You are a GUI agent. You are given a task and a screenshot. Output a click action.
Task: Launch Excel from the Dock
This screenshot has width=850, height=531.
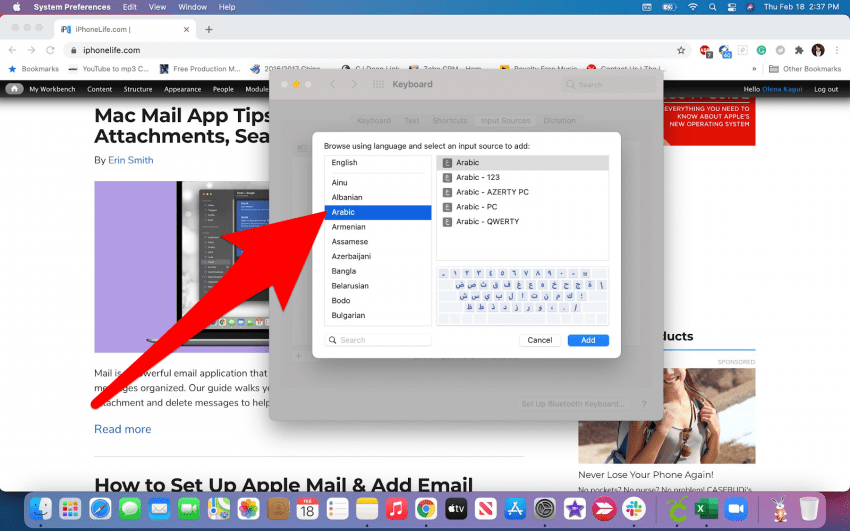coord(706,509)
